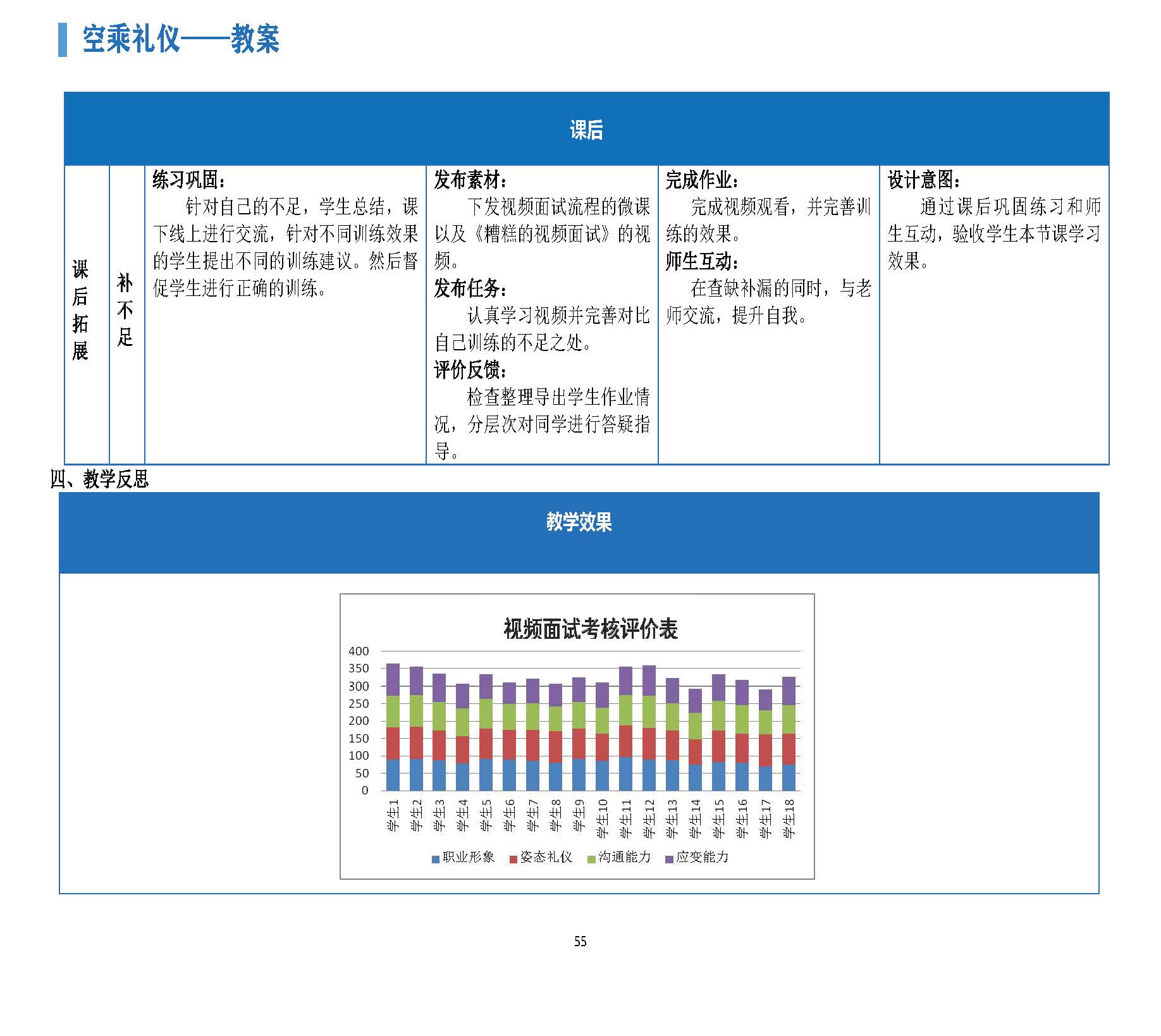Click the 补不足 column label
The height and width of the screenshot is (1036, 1161).
pyautogui.click(x=125, y=310)
